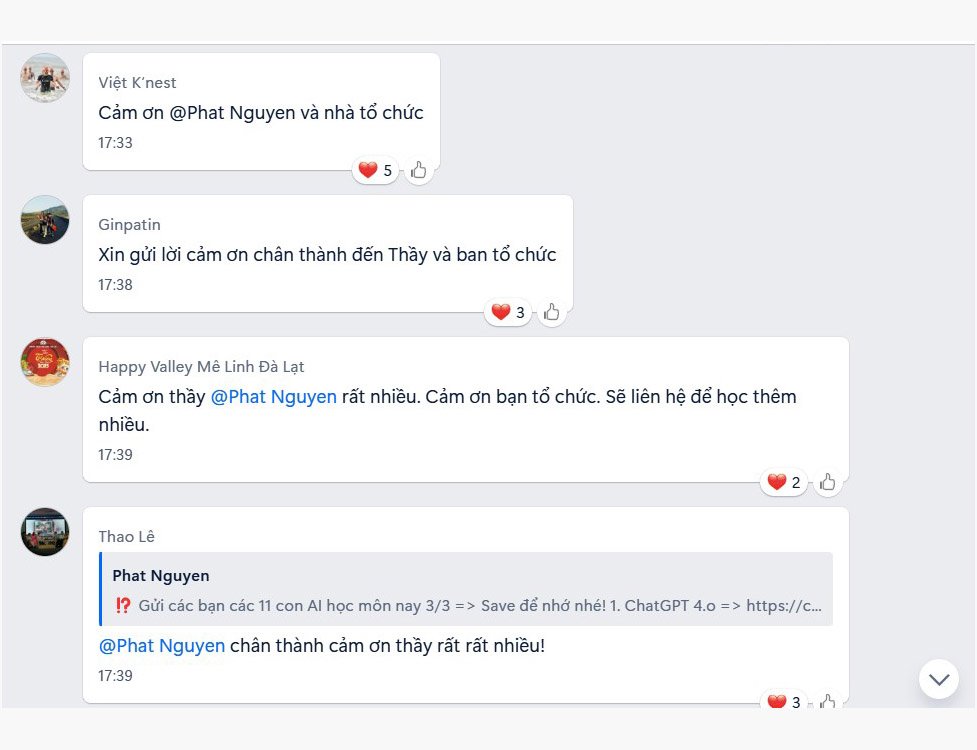977x750 pixels.
Task: Click heart reaction on Thao Lê's message
Action: [783, 701]
